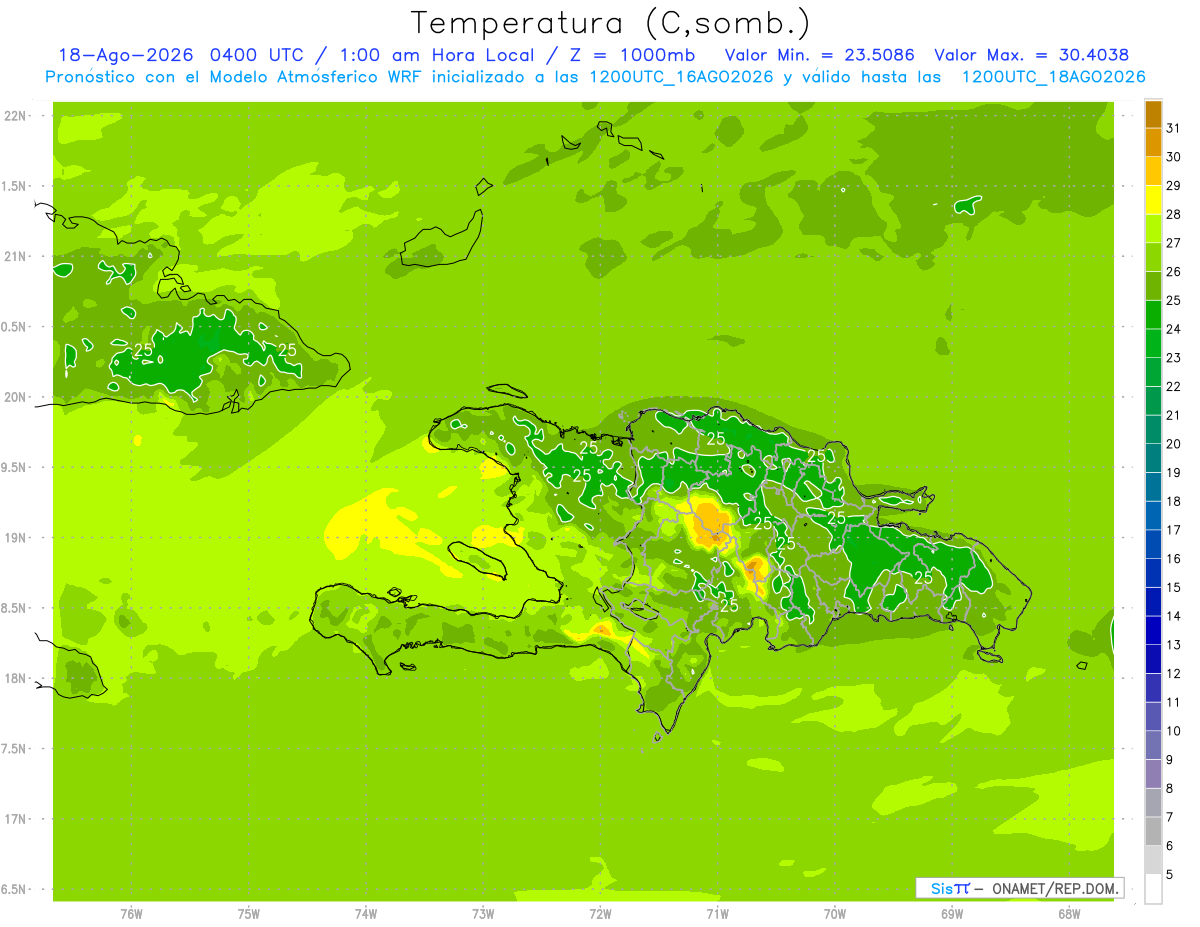Click the '75W' longitude axis label
This screenshot has height=927, width=1200.
pos(248,913)
